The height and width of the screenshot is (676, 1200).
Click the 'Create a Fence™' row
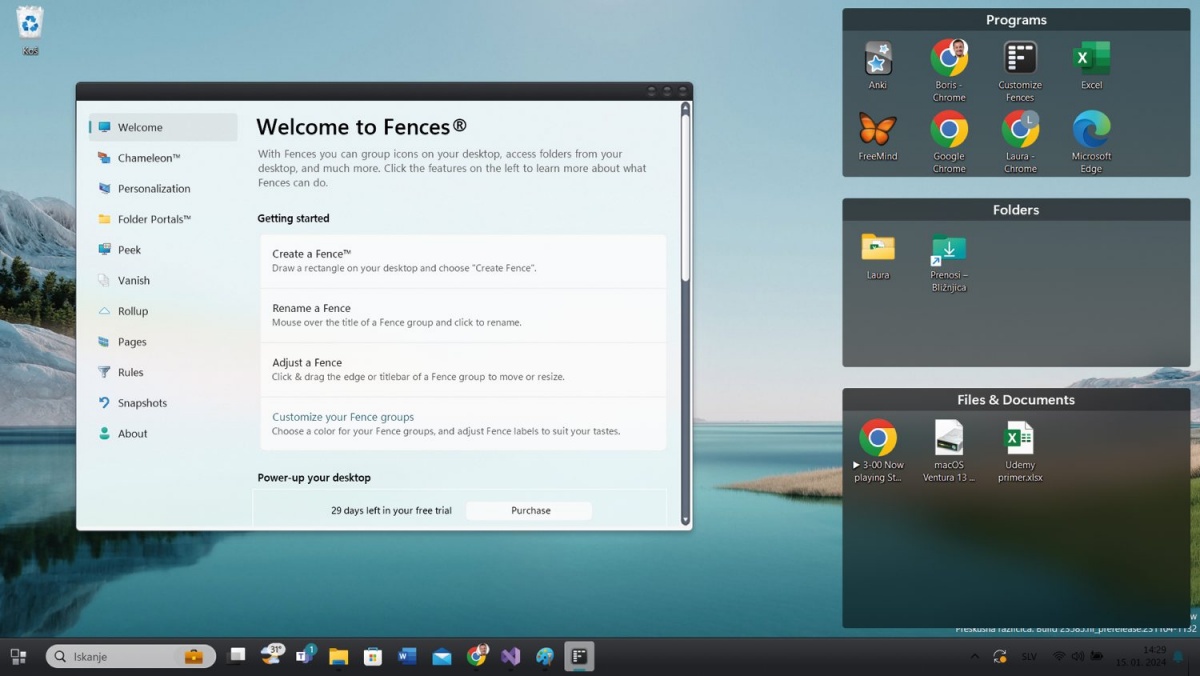pyautogui.click(x=463, y=261)
